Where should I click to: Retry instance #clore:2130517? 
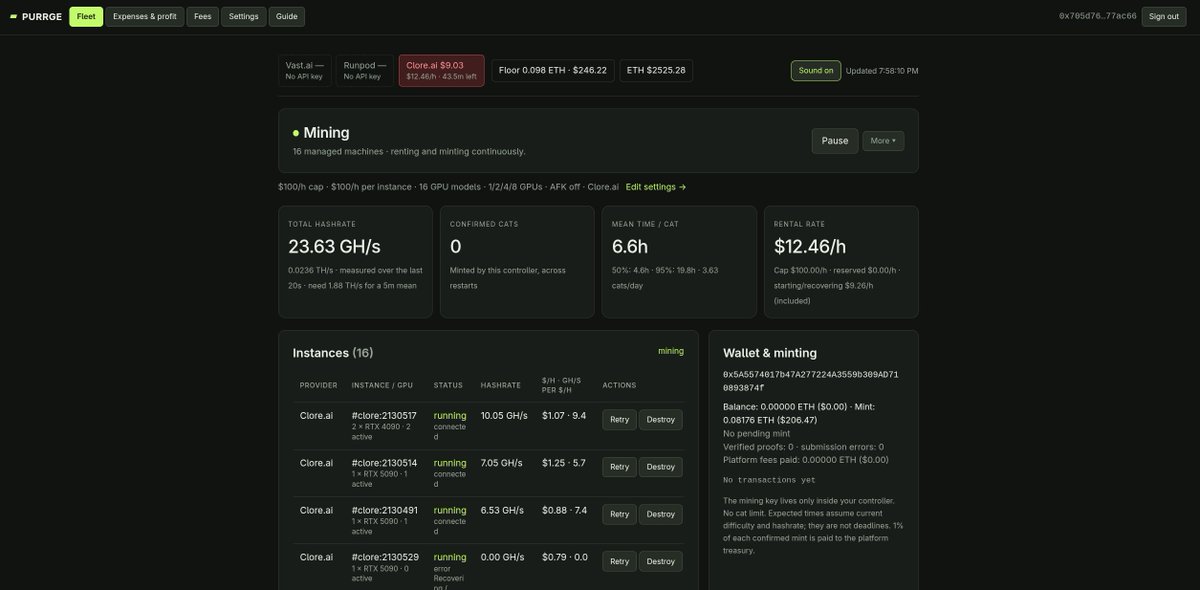tap(620, 420)
